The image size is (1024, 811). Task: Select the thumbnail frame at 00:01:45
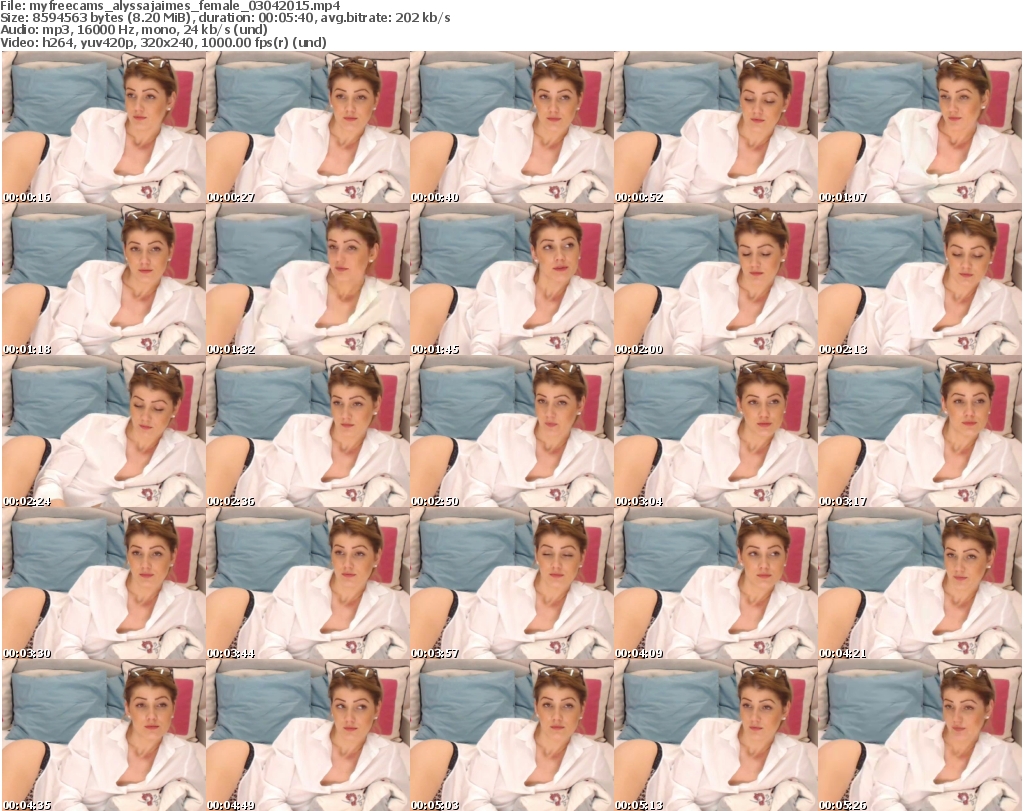coord(512,279)
